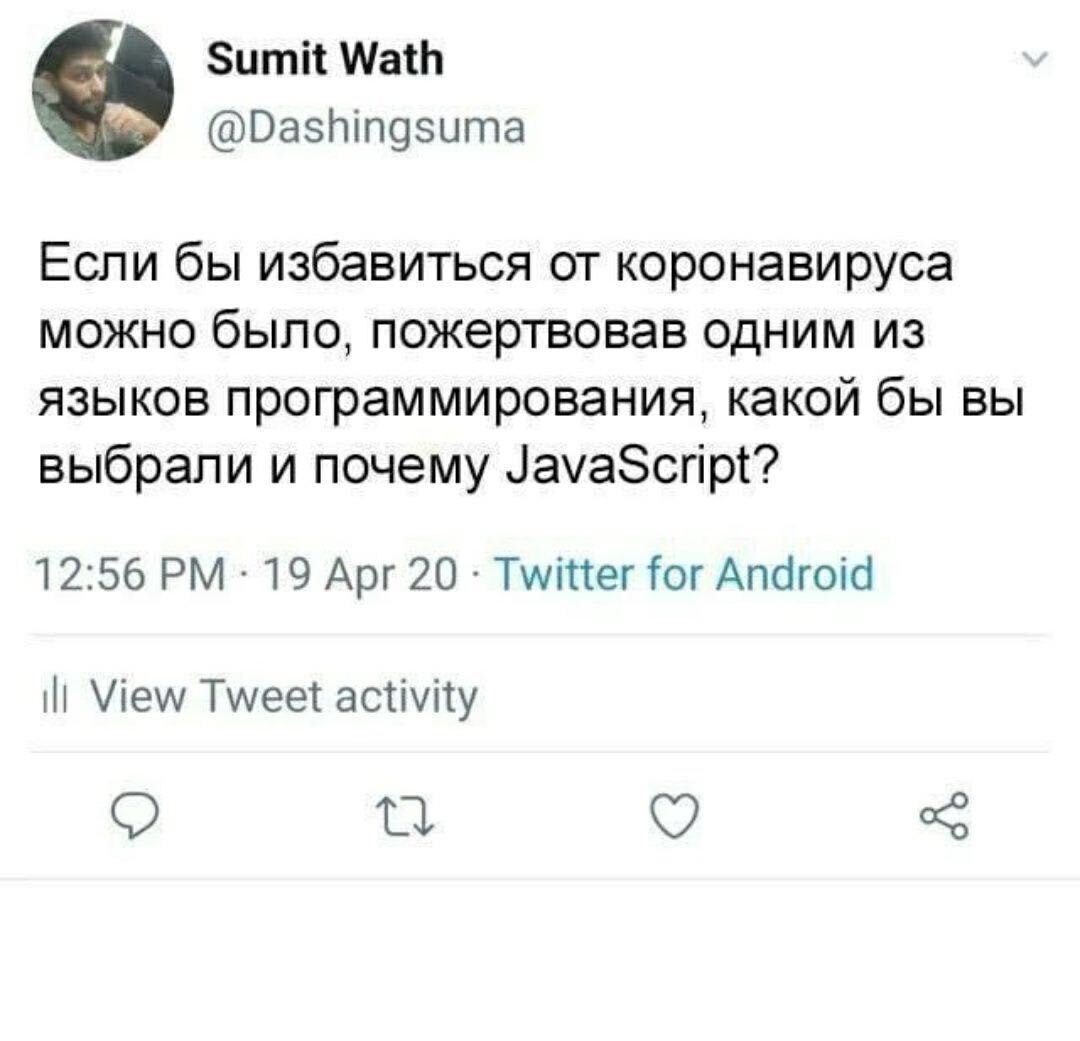Open the share icon on the tweet
1080x1041 pixels.
(945, 816)
